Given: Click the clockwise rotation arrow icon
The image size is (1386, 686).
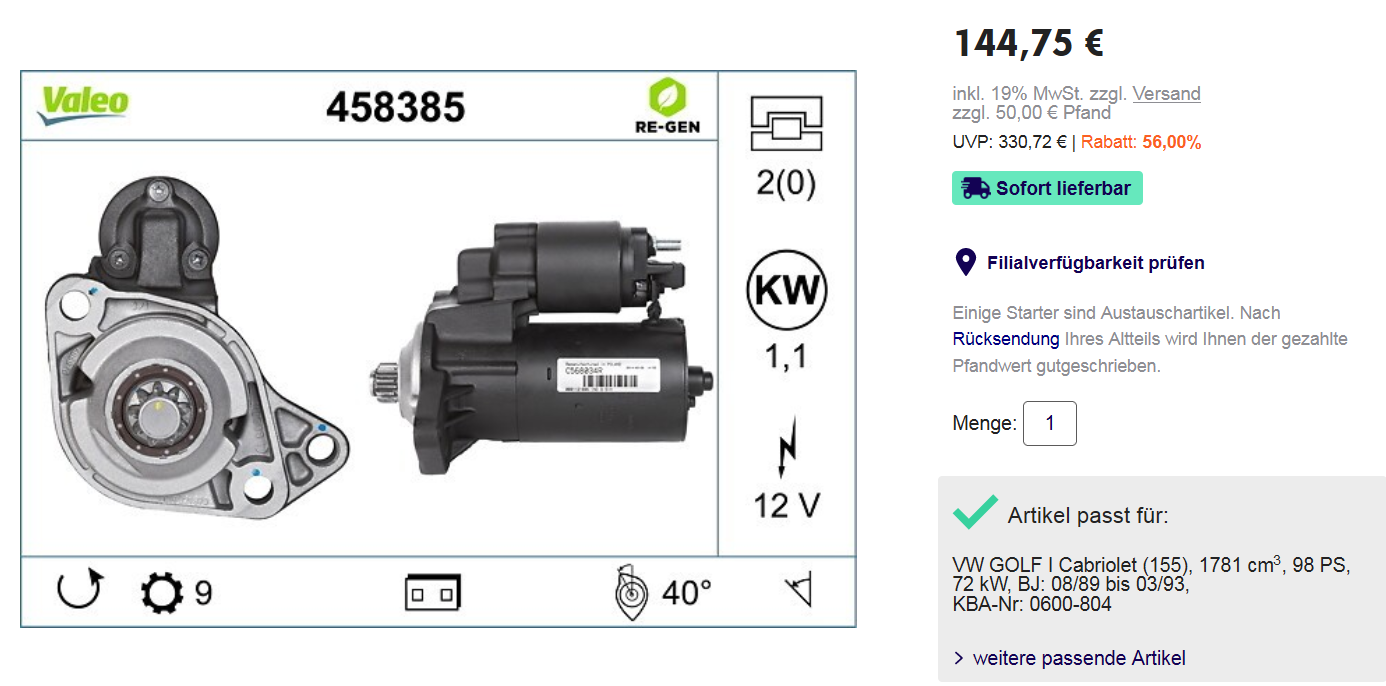Looking at the screenshot, I should tap(80, 590).
